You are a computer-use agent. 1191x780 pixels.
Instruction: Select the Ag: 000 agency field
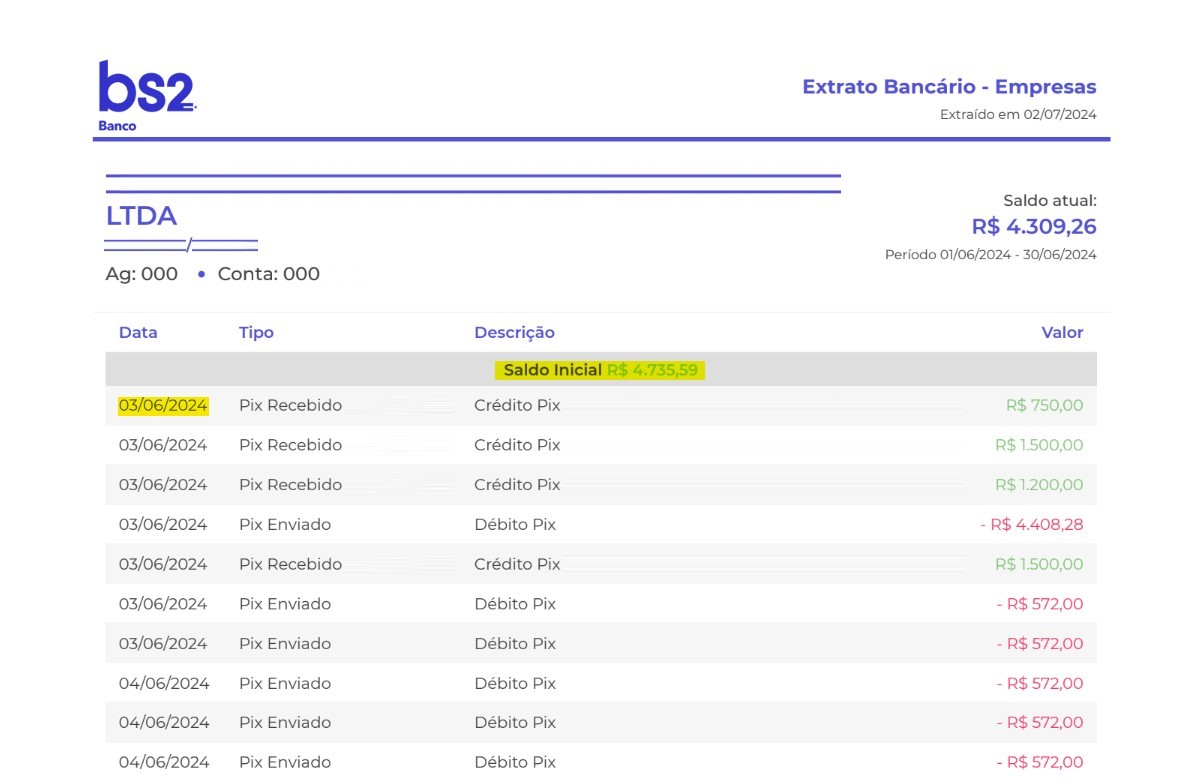(142, 273)
